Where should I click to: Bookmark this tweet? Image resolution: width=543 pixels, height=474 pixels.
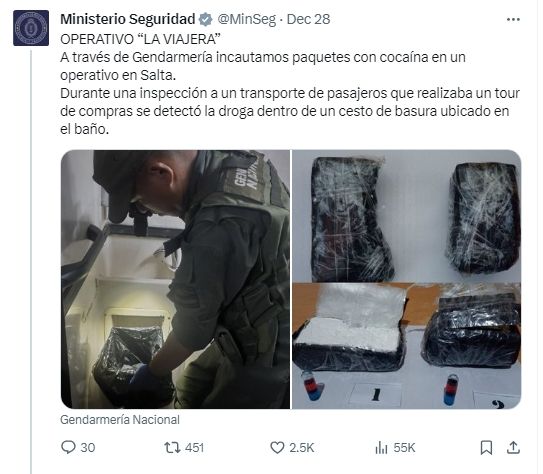click(x=486, y=448)
